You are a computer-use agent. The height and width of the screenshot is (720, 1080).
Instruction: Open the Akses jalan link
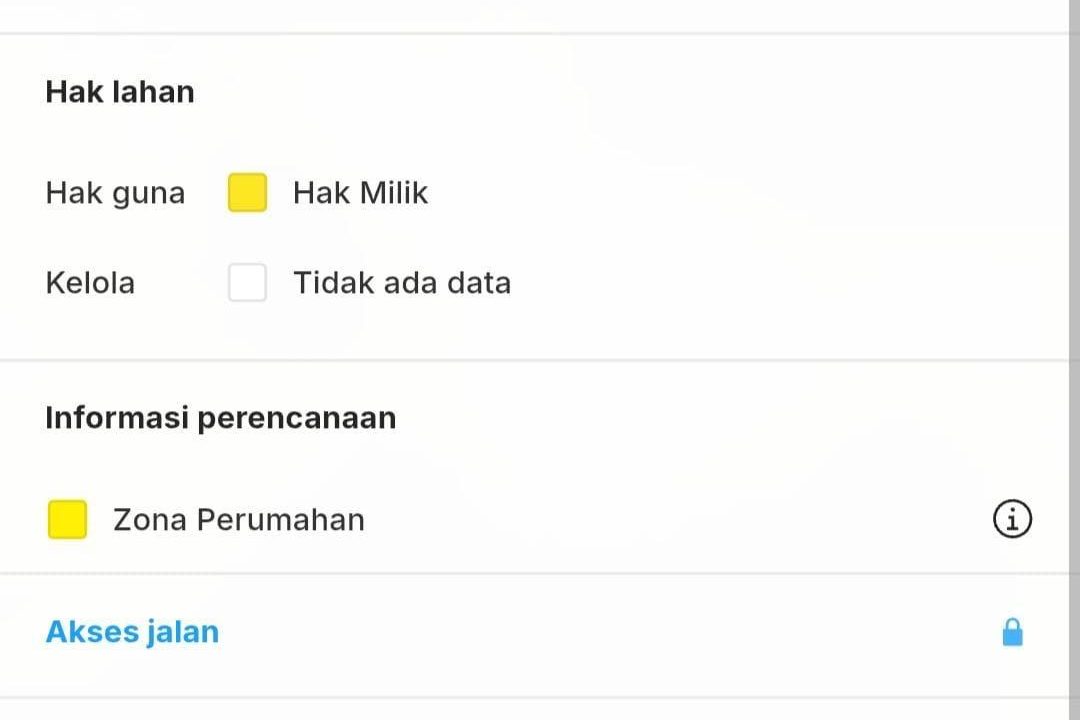(132, 632)
